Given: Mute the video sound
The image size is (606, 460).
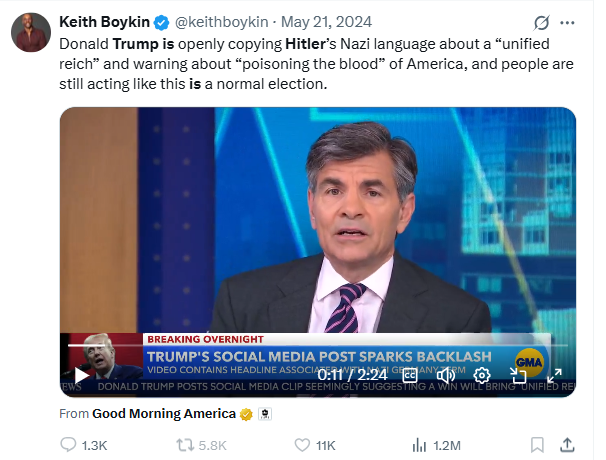Looking at the screenshot, I should pyautogui.click(x=445, y=375).
